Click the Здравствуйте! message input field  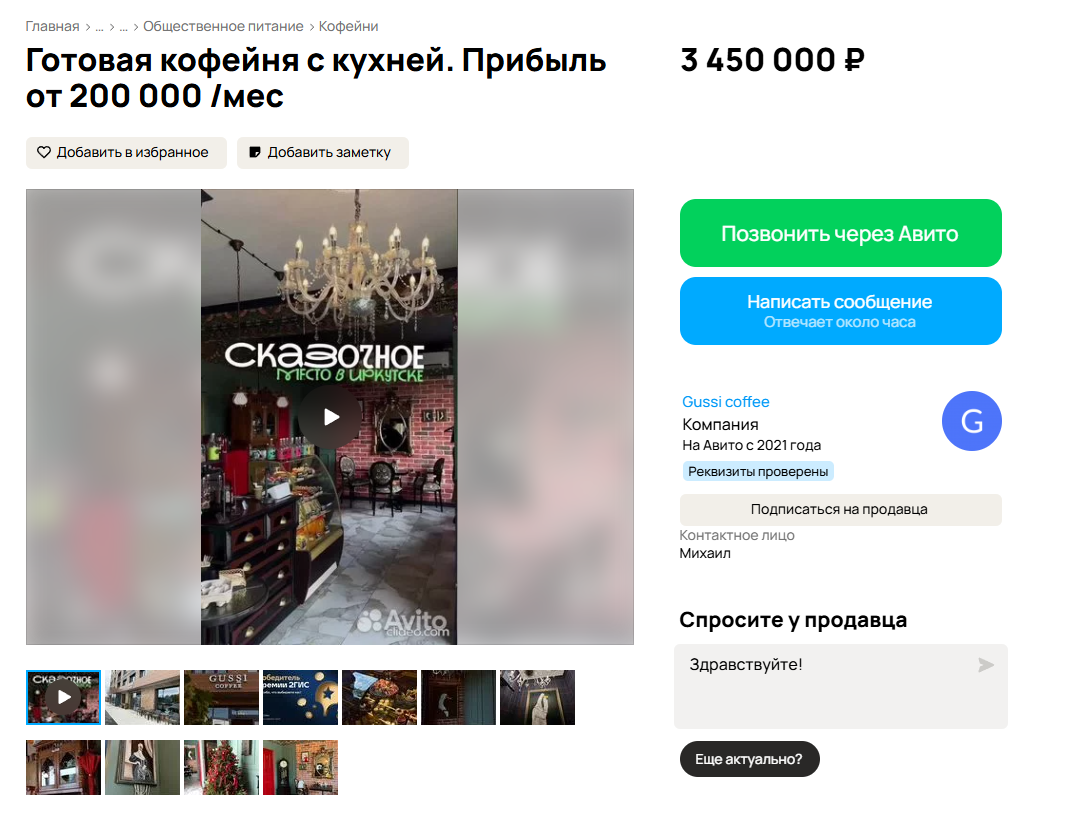pos(840,686)
